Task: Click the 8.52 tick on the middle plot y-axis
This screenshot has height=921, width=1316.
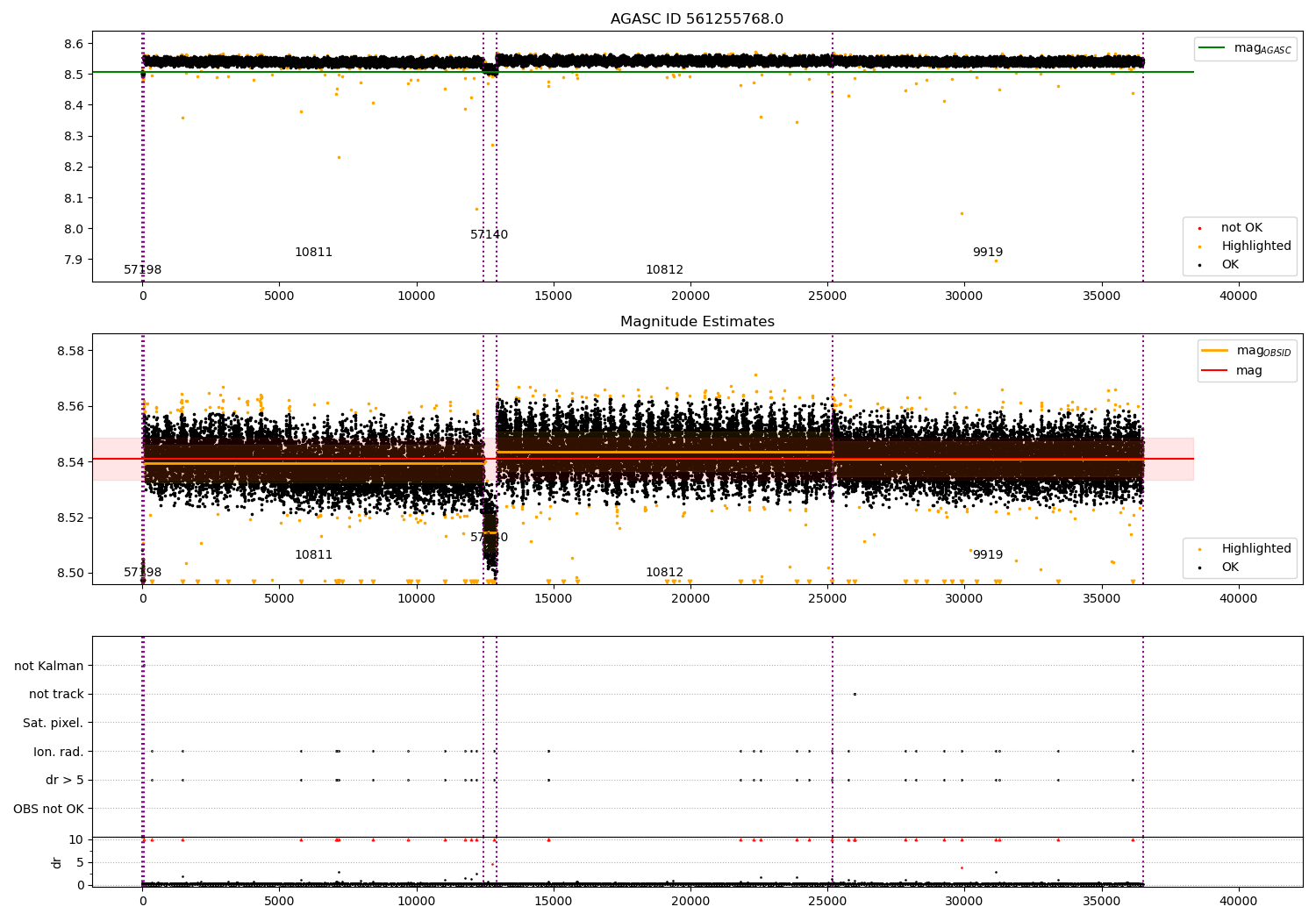Action: coord(71,518)
